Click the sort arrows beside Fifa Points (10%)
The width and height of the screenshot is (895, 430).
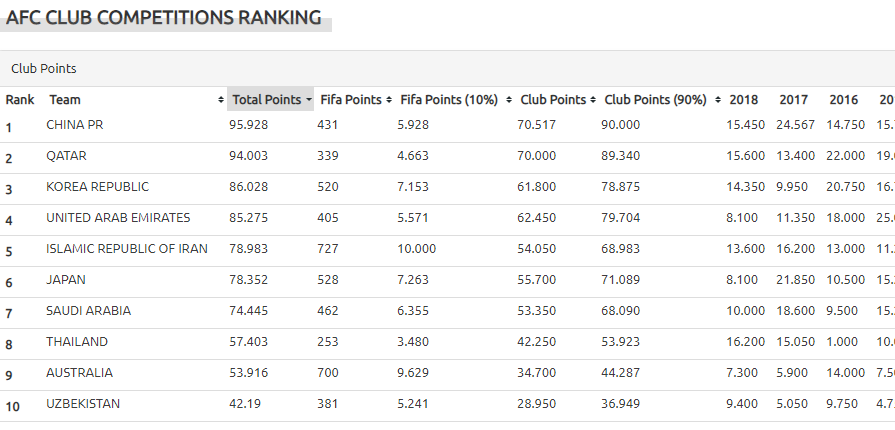click(x=509, y=100)
